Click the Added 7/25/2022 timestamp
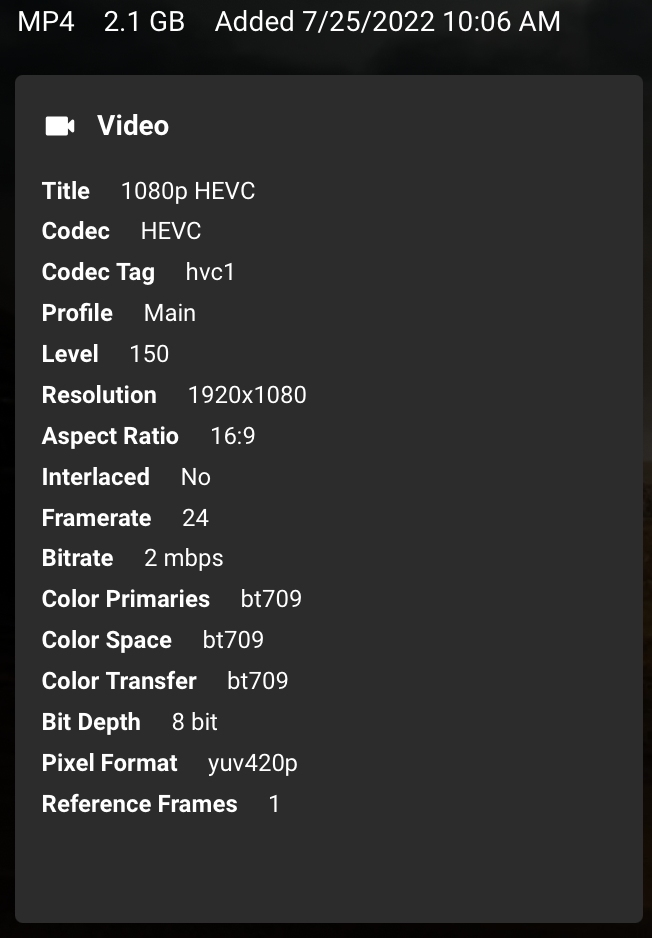The image size is (652, 938). pos(386,21)
